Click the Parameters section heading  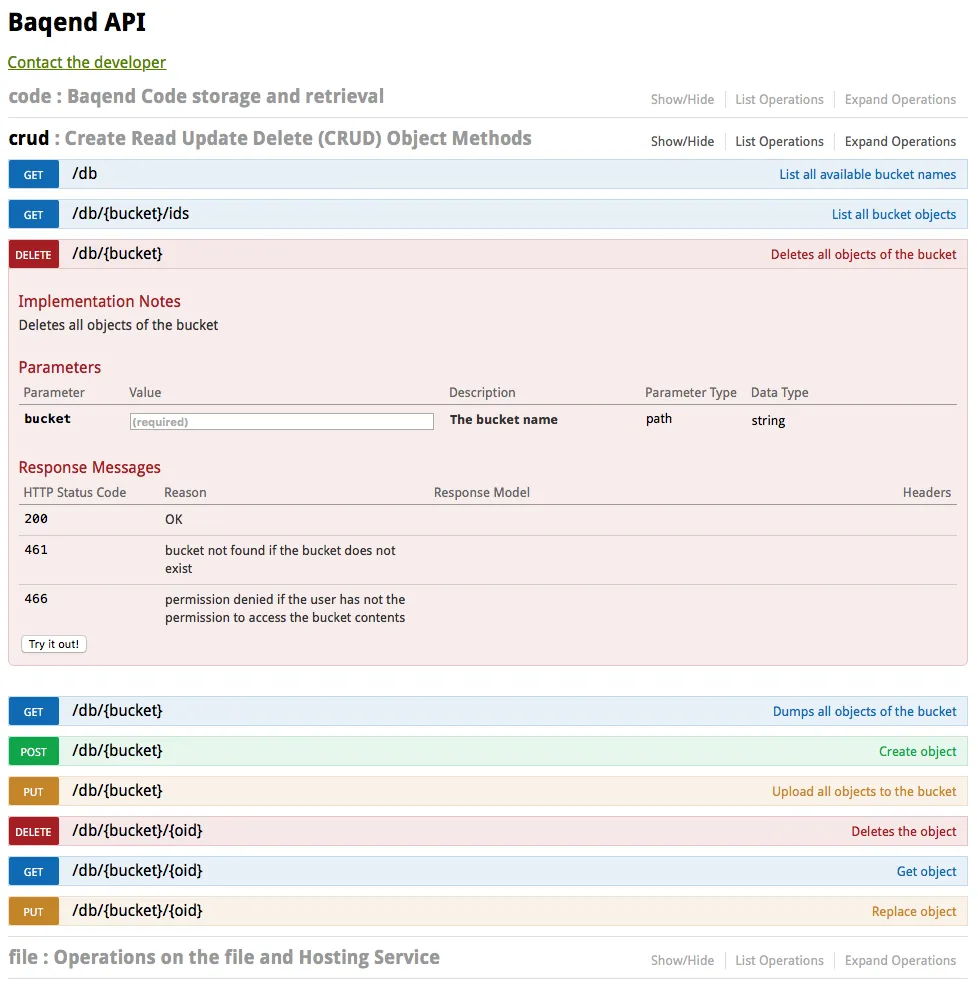pos(59,368)
